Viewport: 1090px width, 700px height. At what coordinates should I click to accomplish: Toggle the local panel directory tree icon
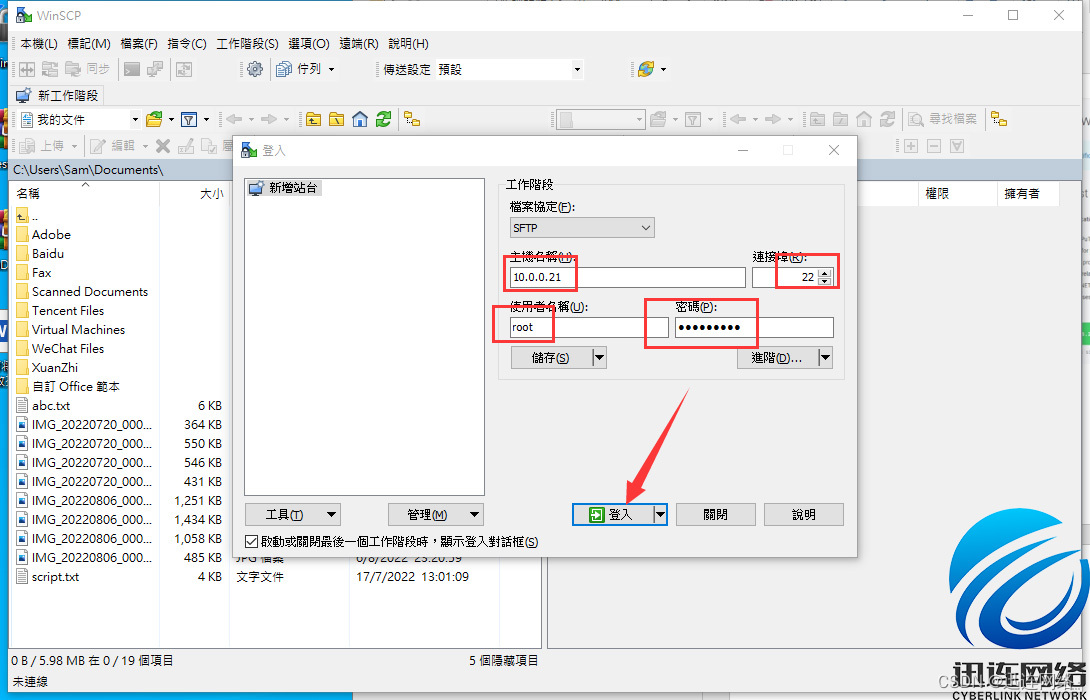tap(412, 120)
